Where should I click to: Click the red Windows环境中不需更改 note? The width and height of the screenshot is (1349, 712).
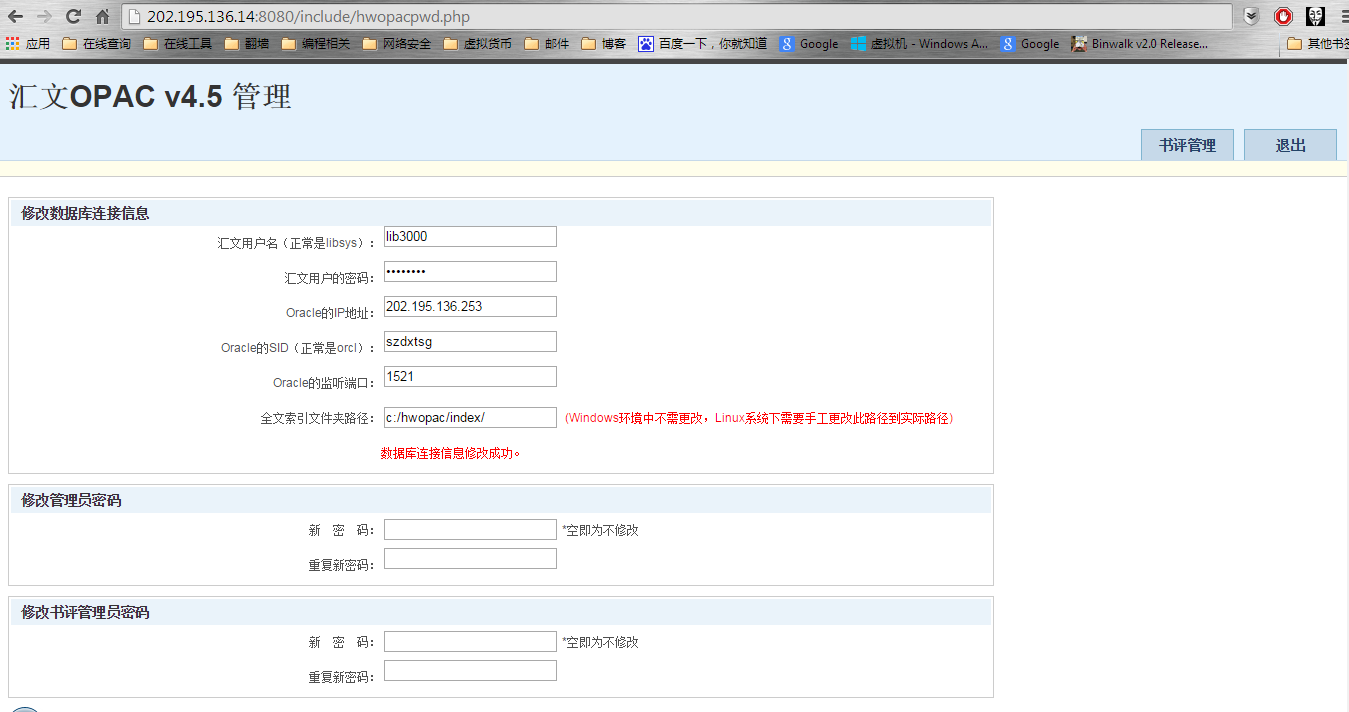pos(760,418)
